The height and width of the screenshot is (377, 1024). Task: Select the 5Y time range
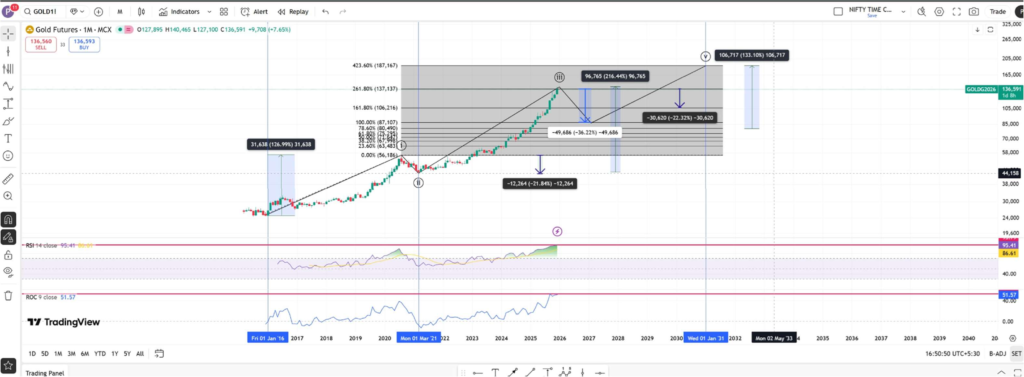click(127, 353)
